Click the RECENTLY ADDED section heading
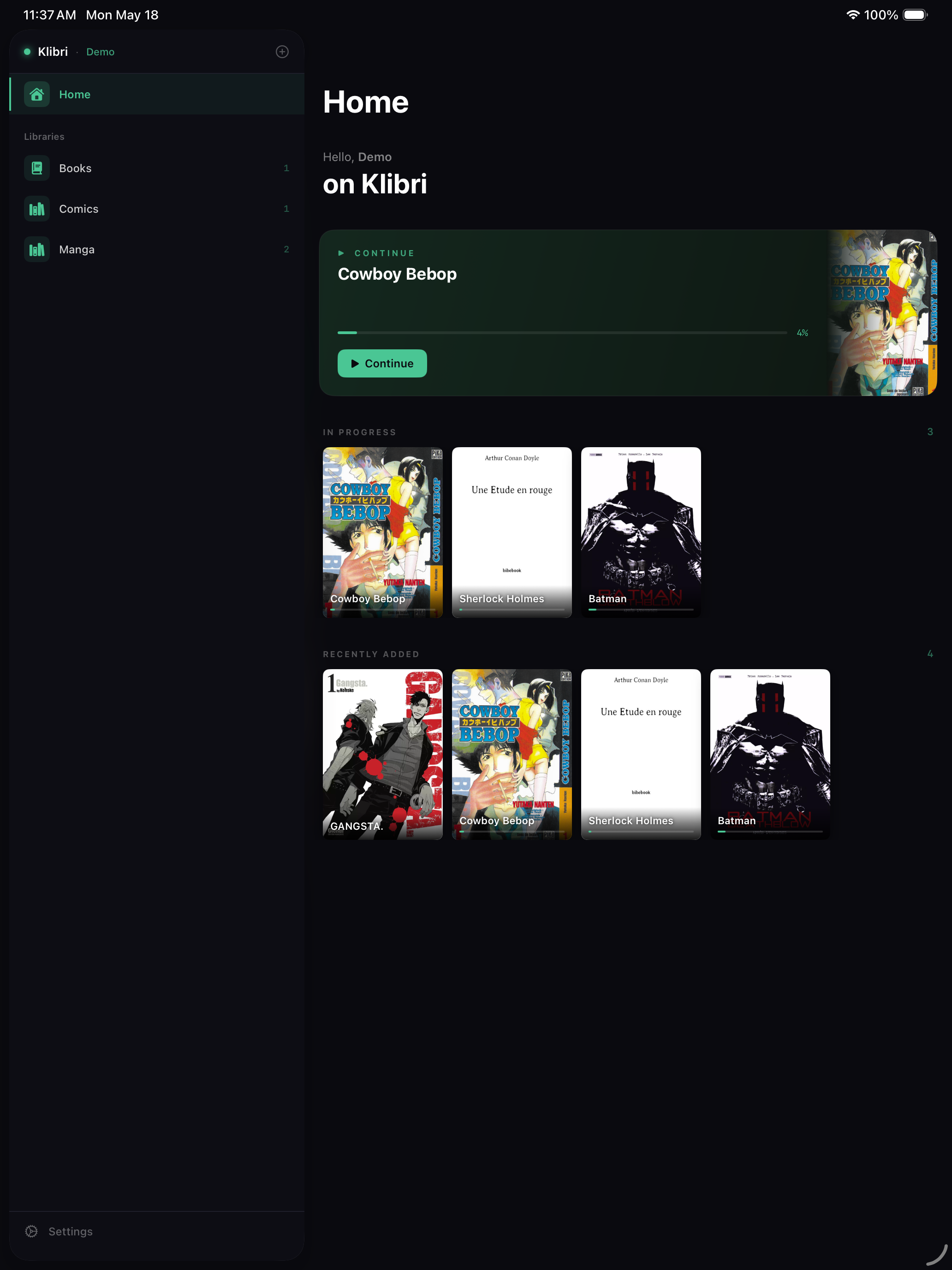This screenshot has height=1270, width=952. (x=371, y=654)
